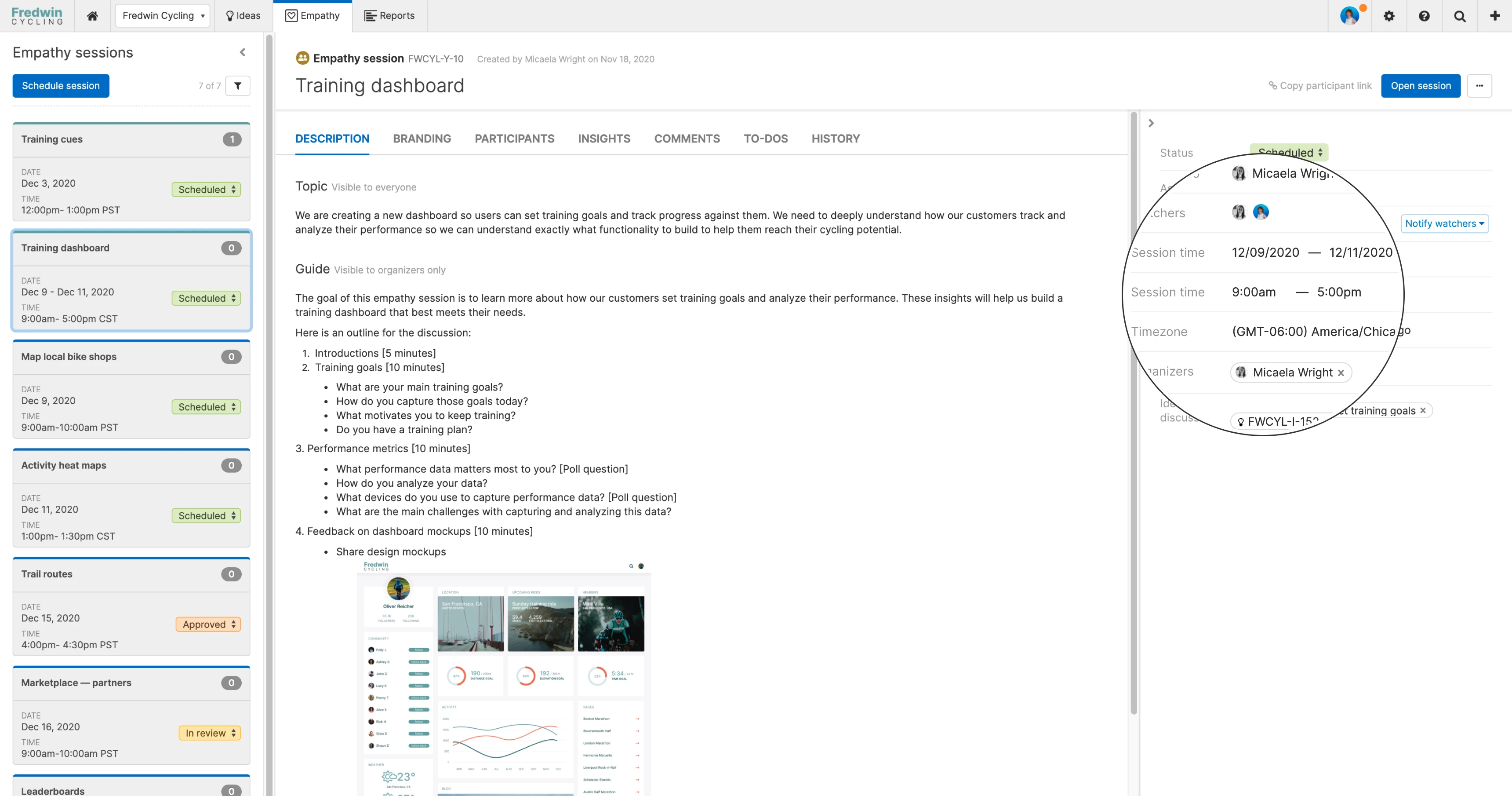The width and height of the screenshot is (1512, 796).
Task: Open the three-dot more options button
Action: coord(1479,86)
